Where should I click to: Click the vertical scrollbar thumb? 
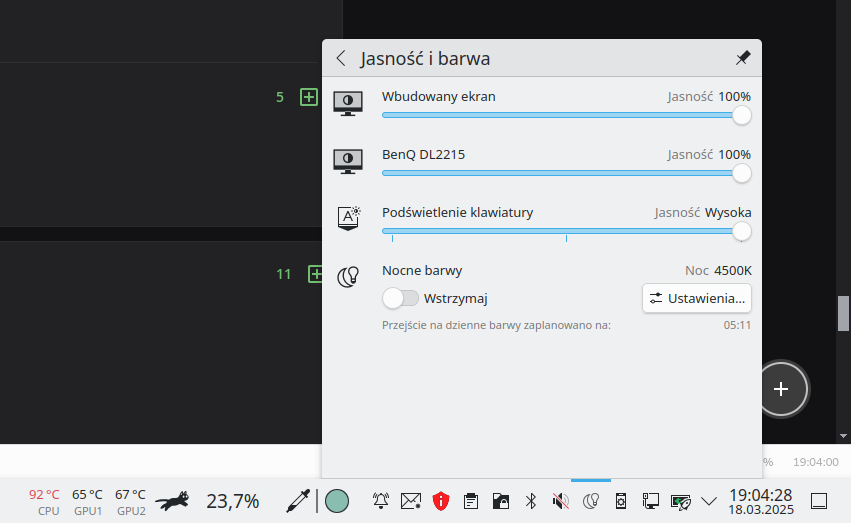pos(843,313)
